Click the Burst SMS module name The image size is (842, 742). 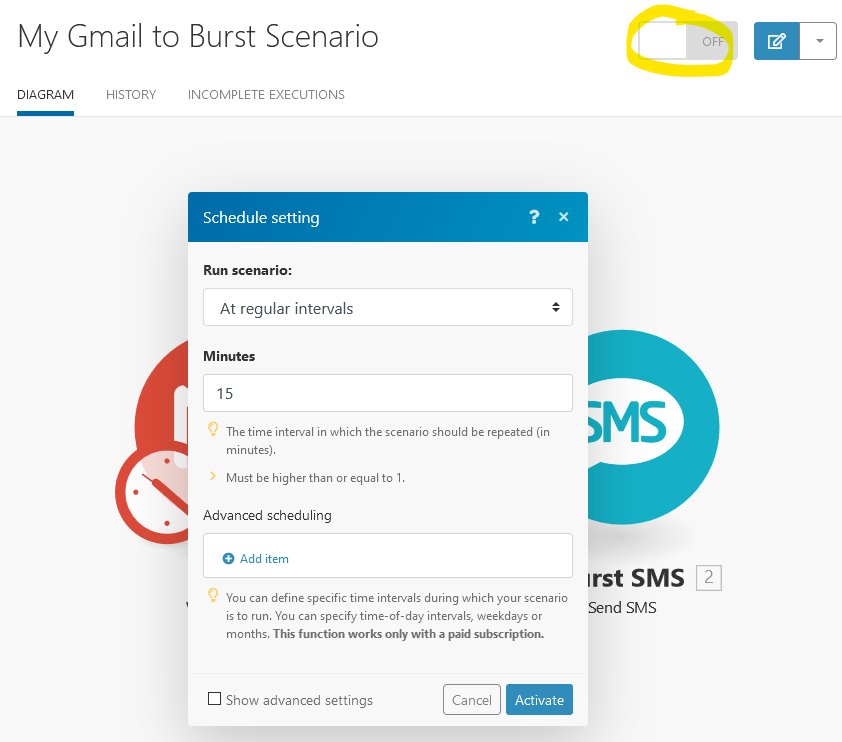click(636, 578)
